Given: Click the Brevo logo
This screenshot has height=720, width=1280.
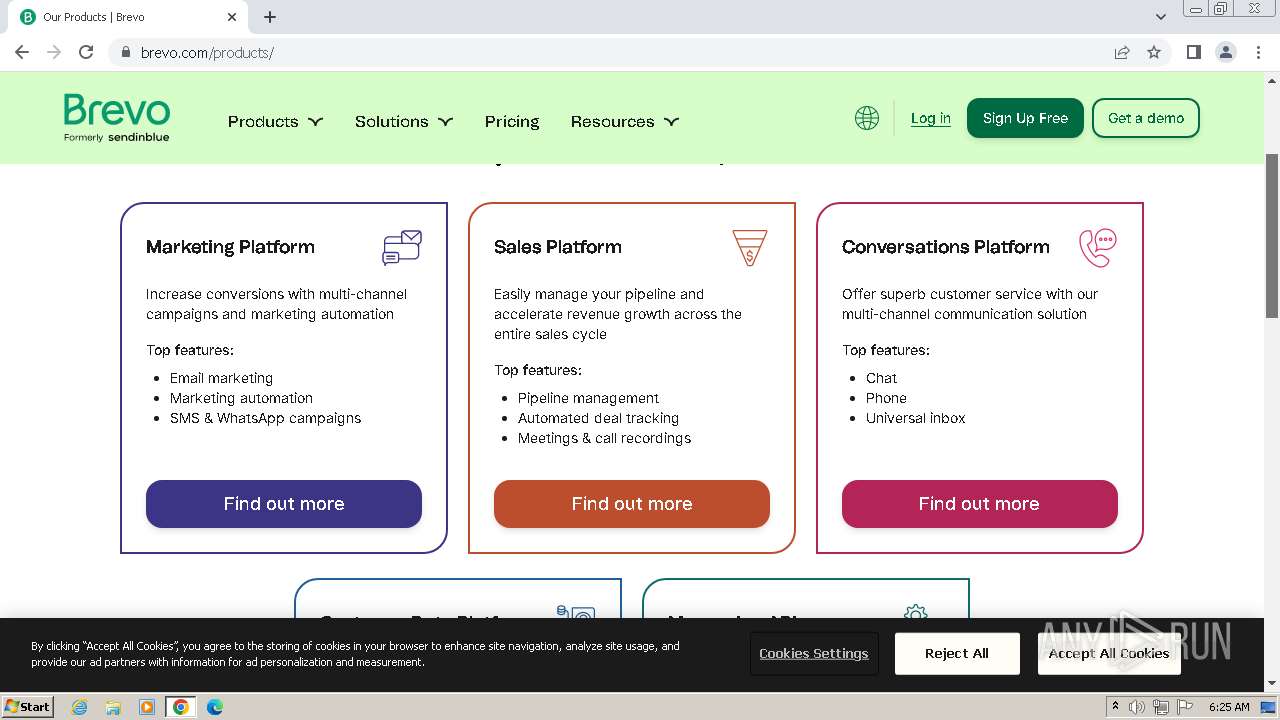Looking at the screenshot, I should tap(117, 118).
